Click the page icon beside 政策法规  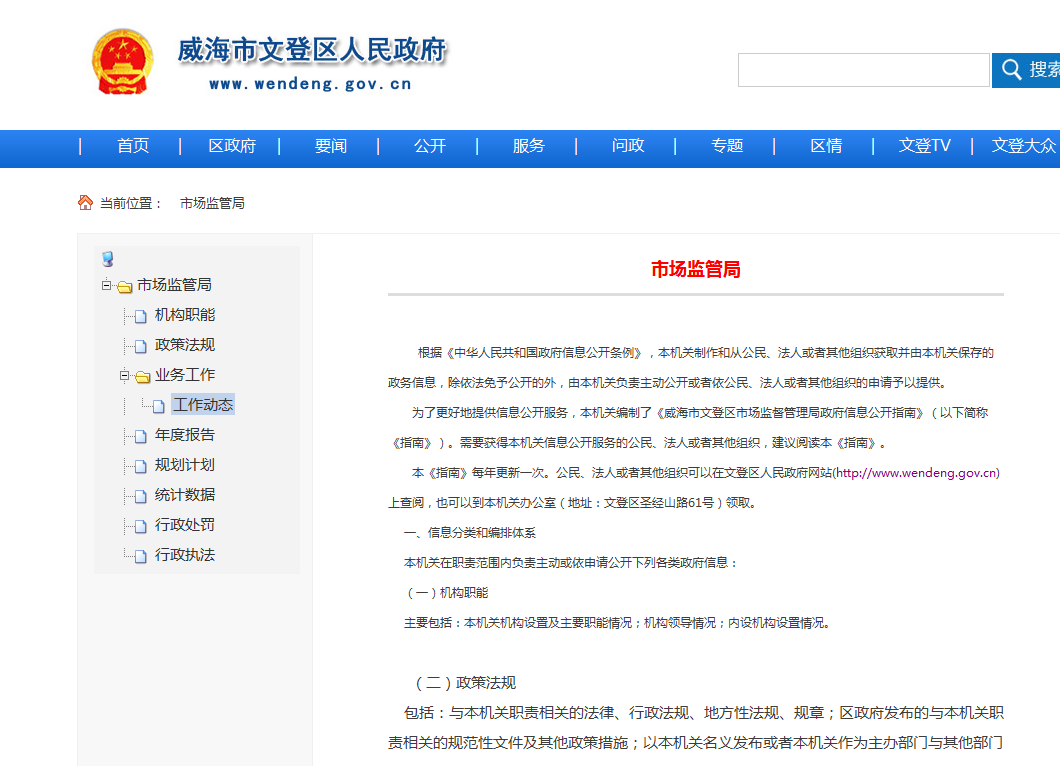point(141,346)
